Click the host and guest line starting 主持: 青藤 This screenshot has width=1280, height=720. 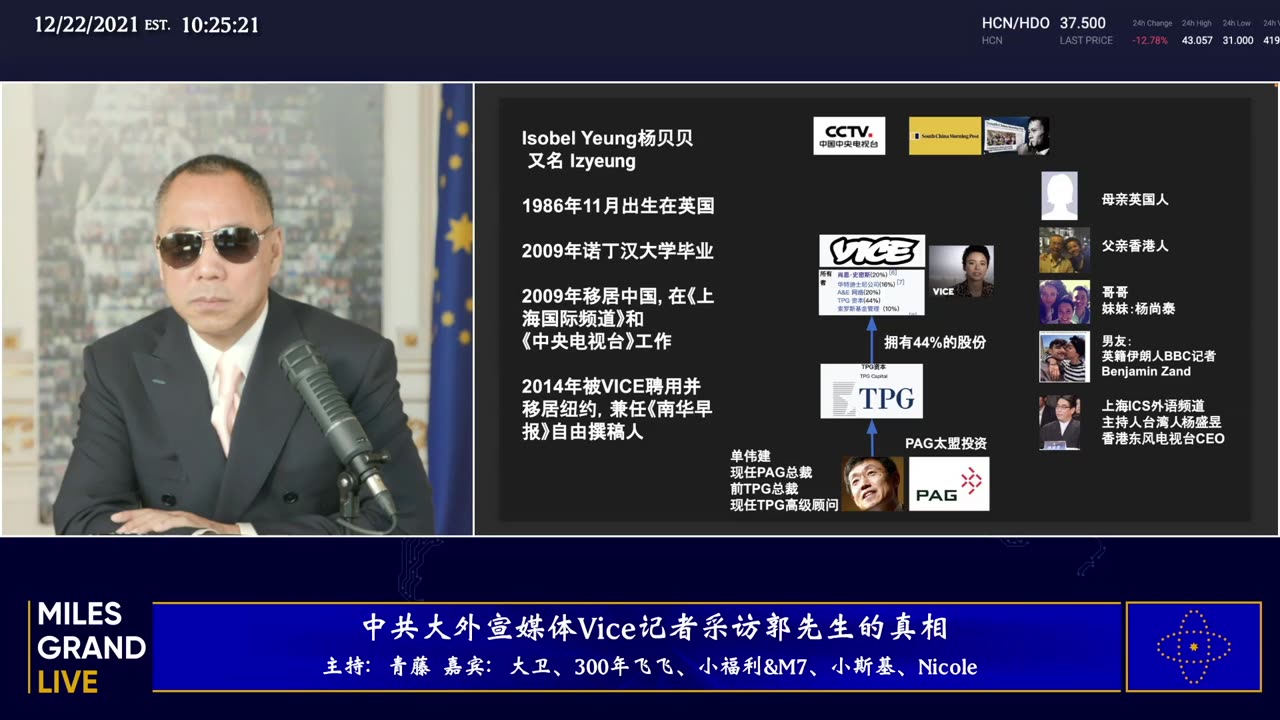coord(650,667)
